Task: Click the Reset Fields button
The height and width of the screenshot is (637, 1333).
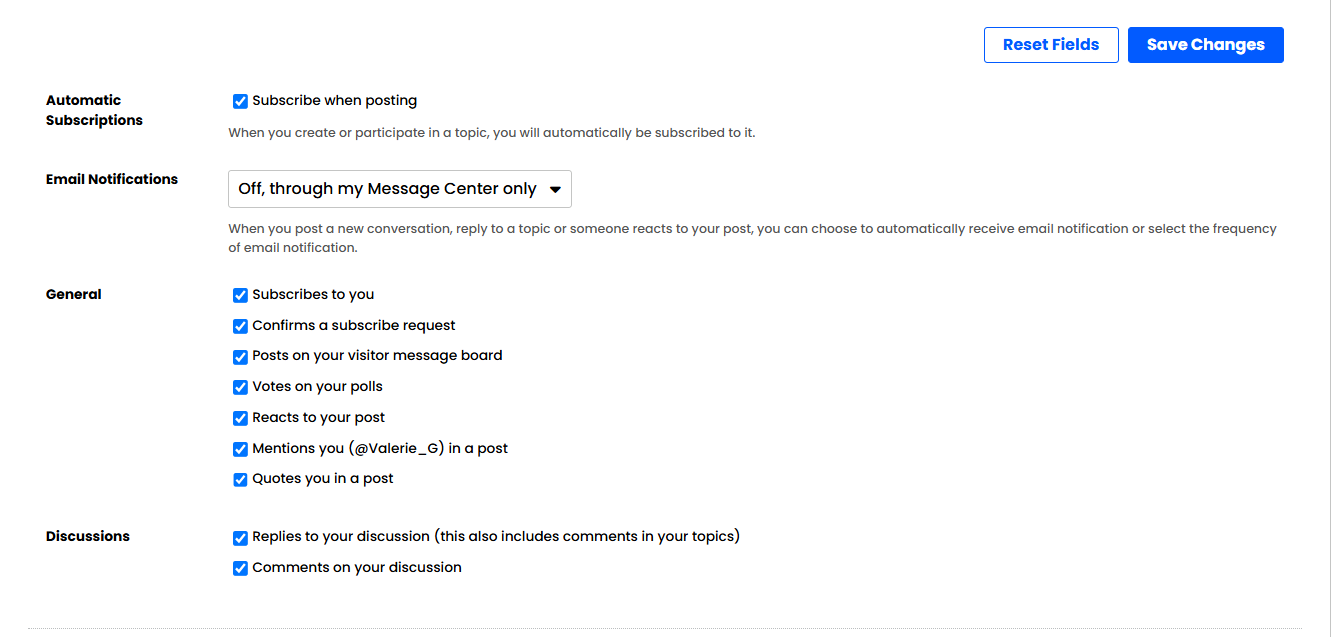Action: tap(1051, 45)
